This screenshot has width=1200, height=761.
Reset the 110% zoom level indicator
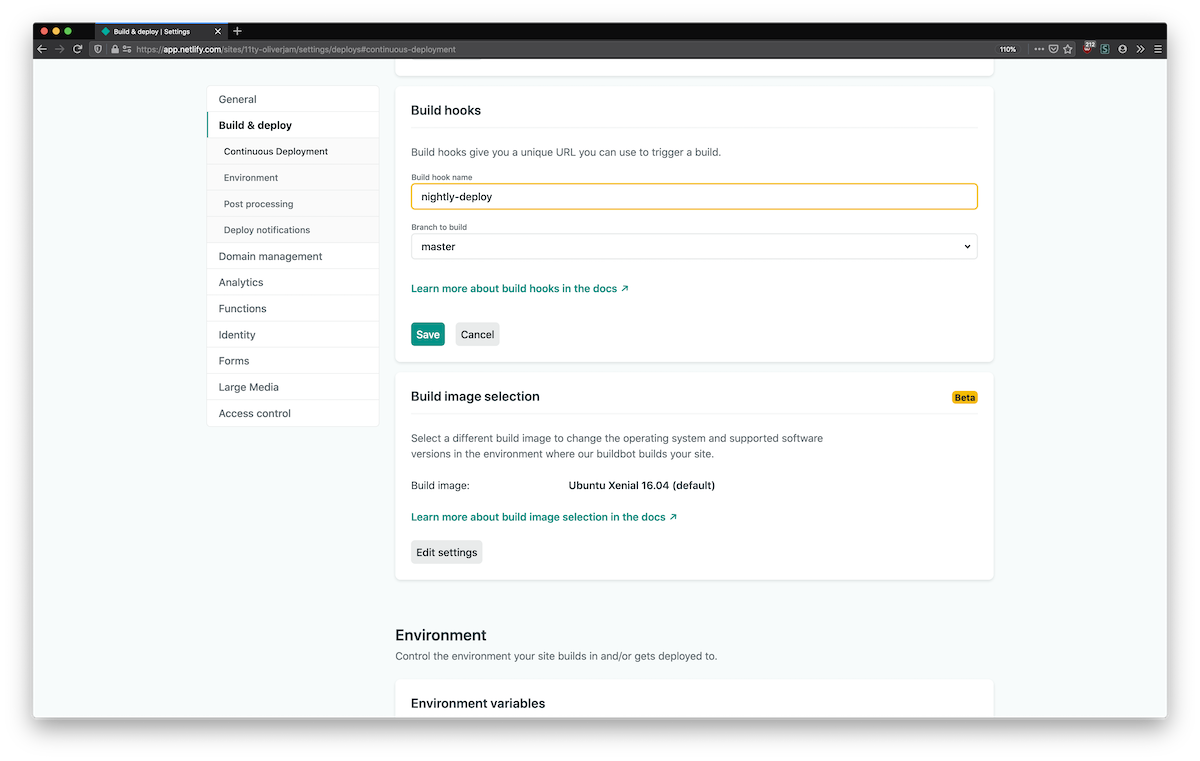point(1007,49)
